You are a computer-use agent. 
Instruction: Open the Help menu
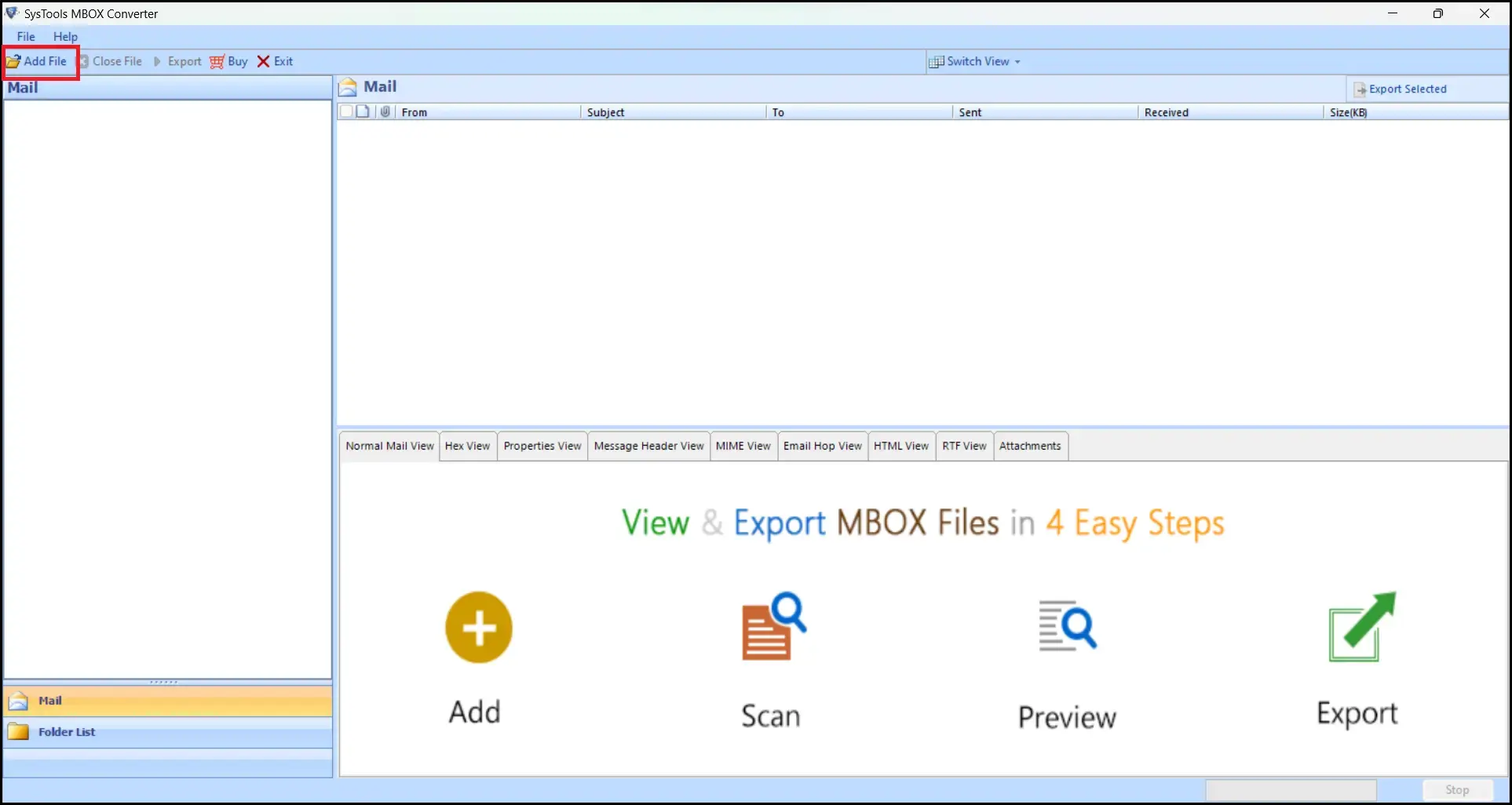pos(65,36)
